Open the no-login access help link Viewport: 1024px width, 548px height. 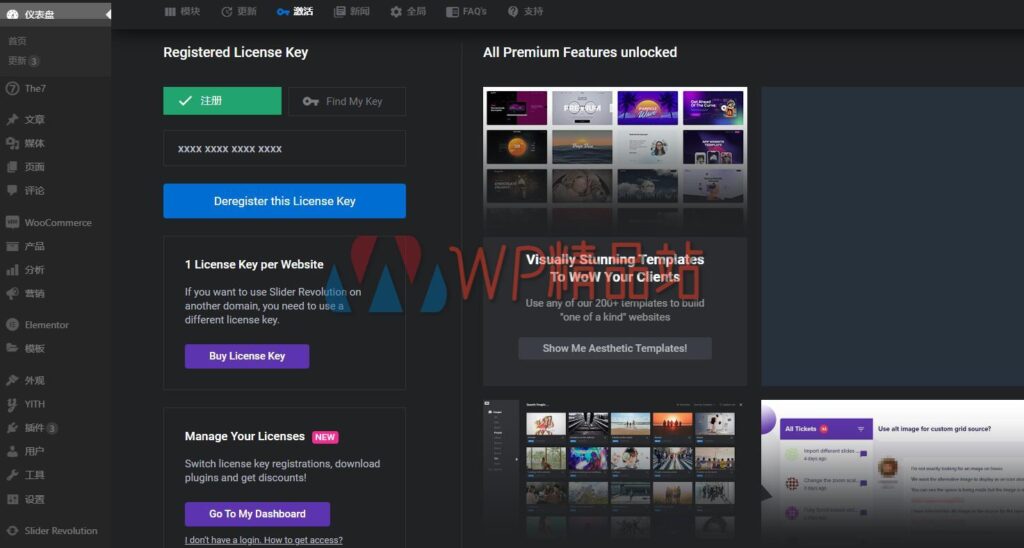pos(263,540)
